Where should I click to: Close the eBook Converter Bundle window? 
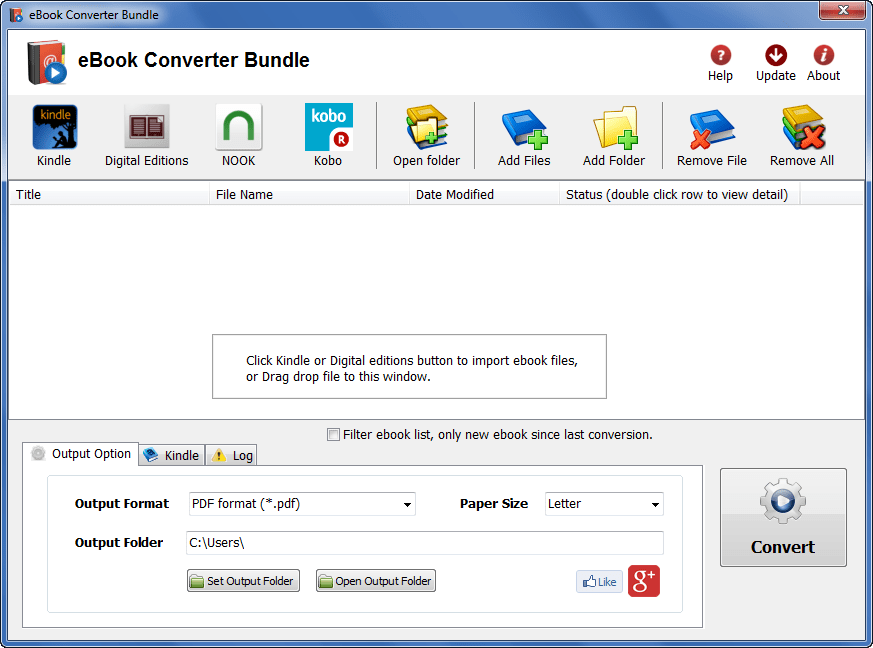[843, 10]
